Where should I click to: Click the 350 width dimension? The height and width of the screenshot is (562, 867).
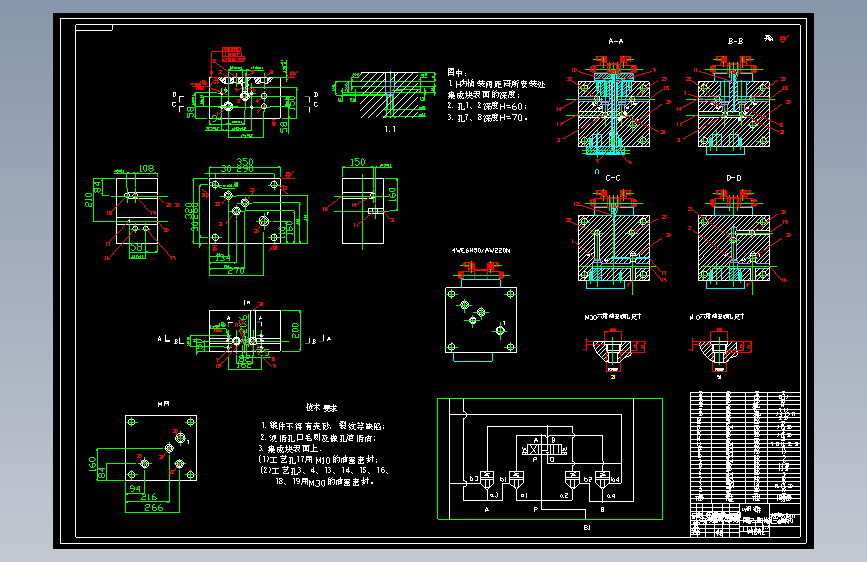245,162
